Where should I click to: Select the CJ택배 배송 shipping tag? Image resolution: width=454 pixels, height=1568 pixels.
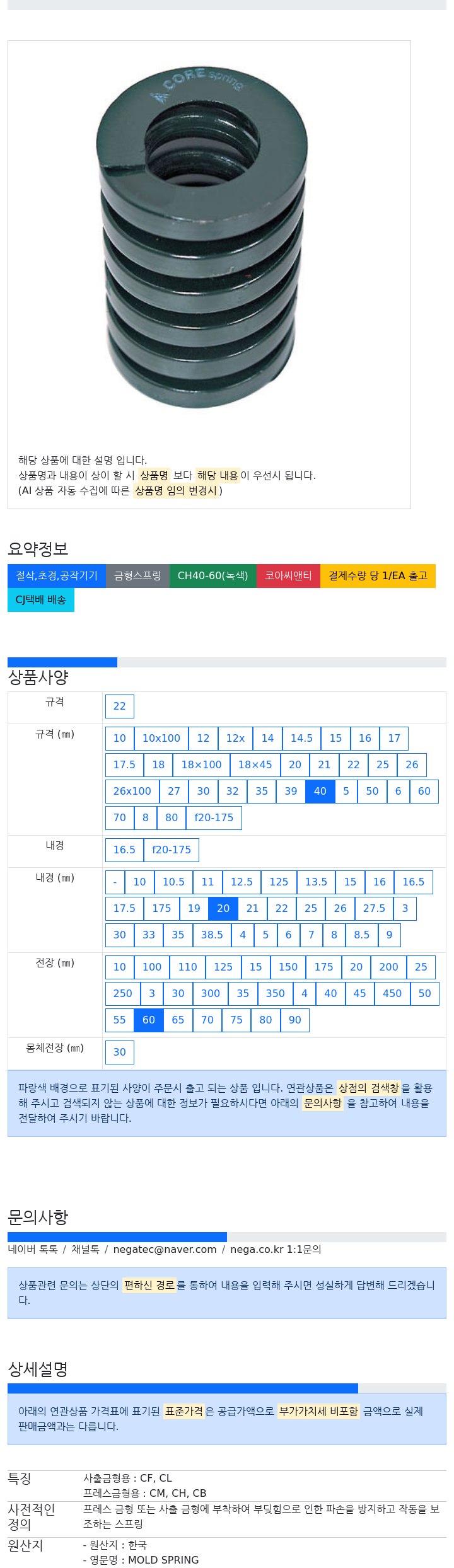[41, 599]
